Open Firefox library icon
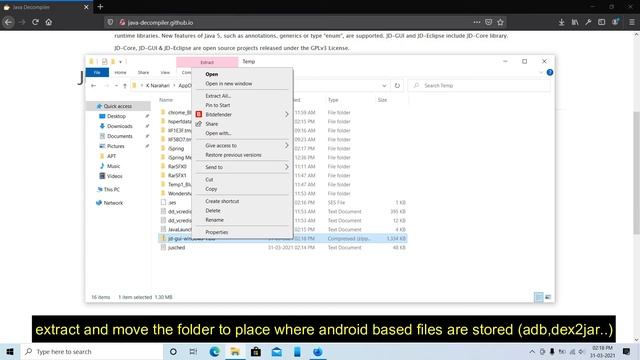The image size is (640, 360). (575, 22)
